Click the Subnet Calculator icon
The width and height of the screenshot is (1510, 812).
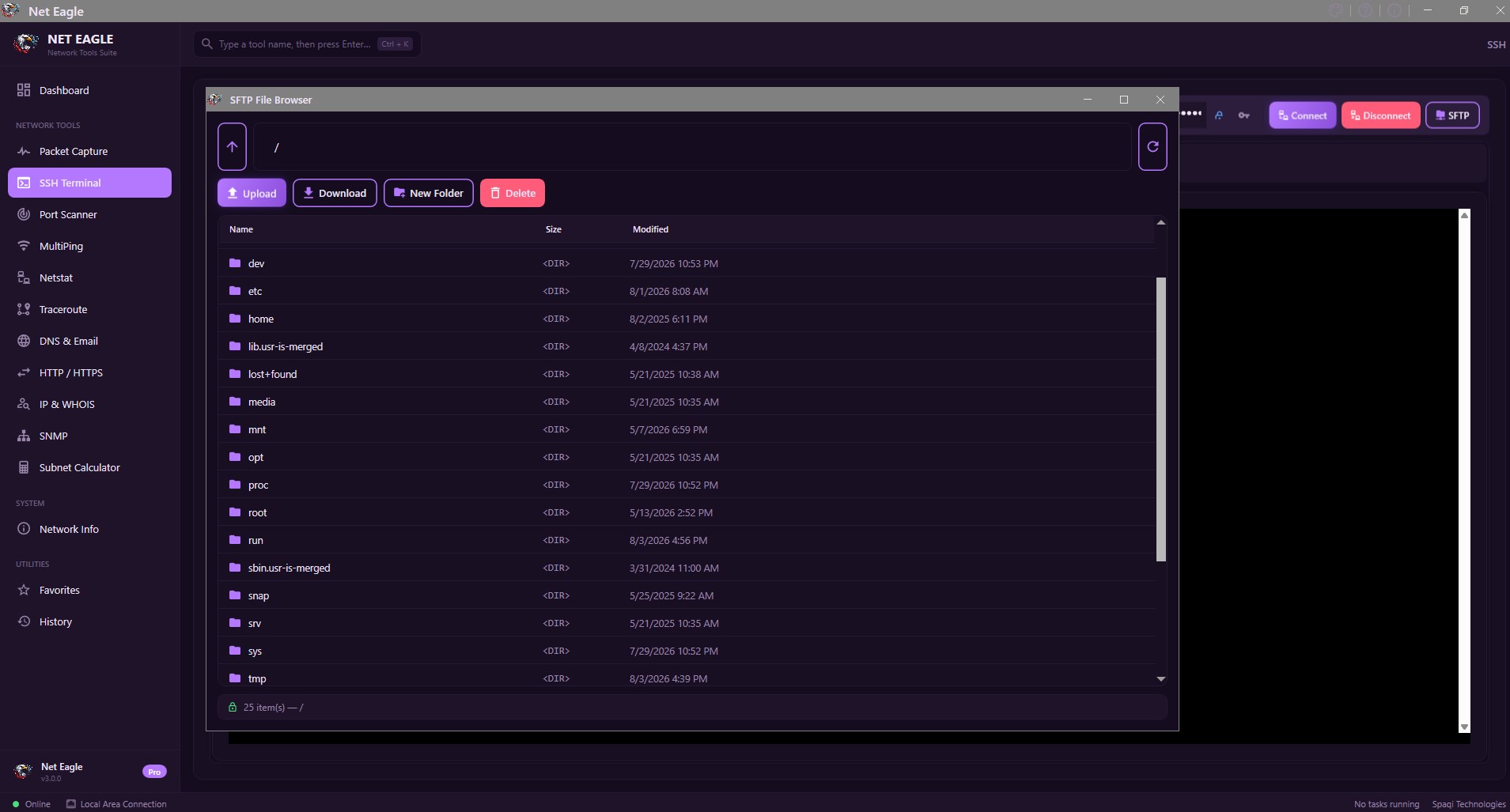24,467
